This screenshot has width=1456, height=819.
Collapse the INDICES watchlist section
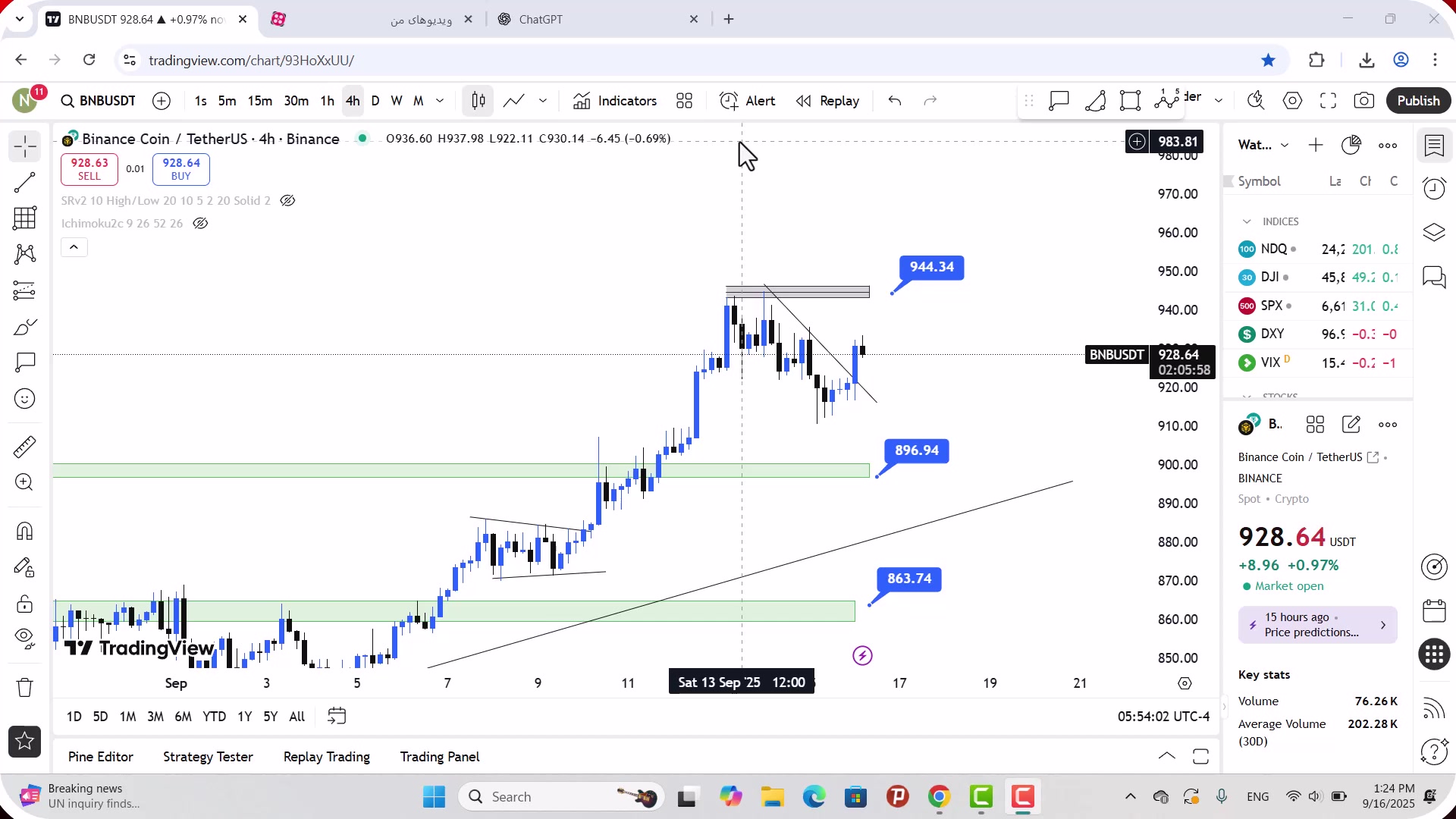[x=1247, y=221]
